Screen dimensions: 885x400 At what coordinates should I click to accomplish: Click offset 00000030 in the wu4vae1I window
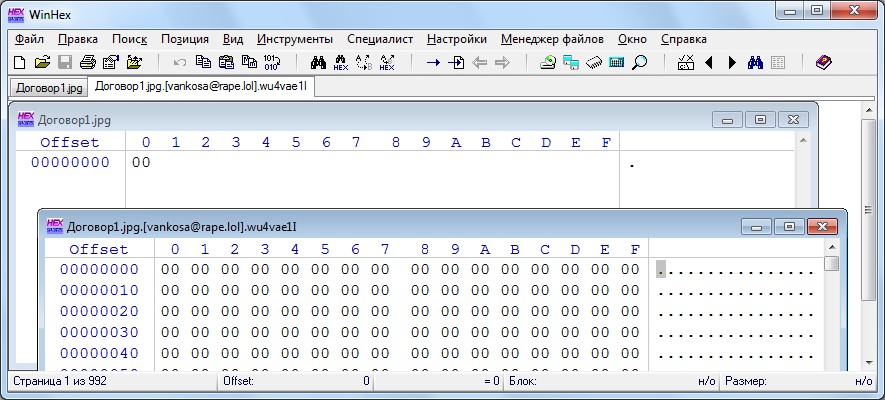pyautogui.click(x=99, y=332)
